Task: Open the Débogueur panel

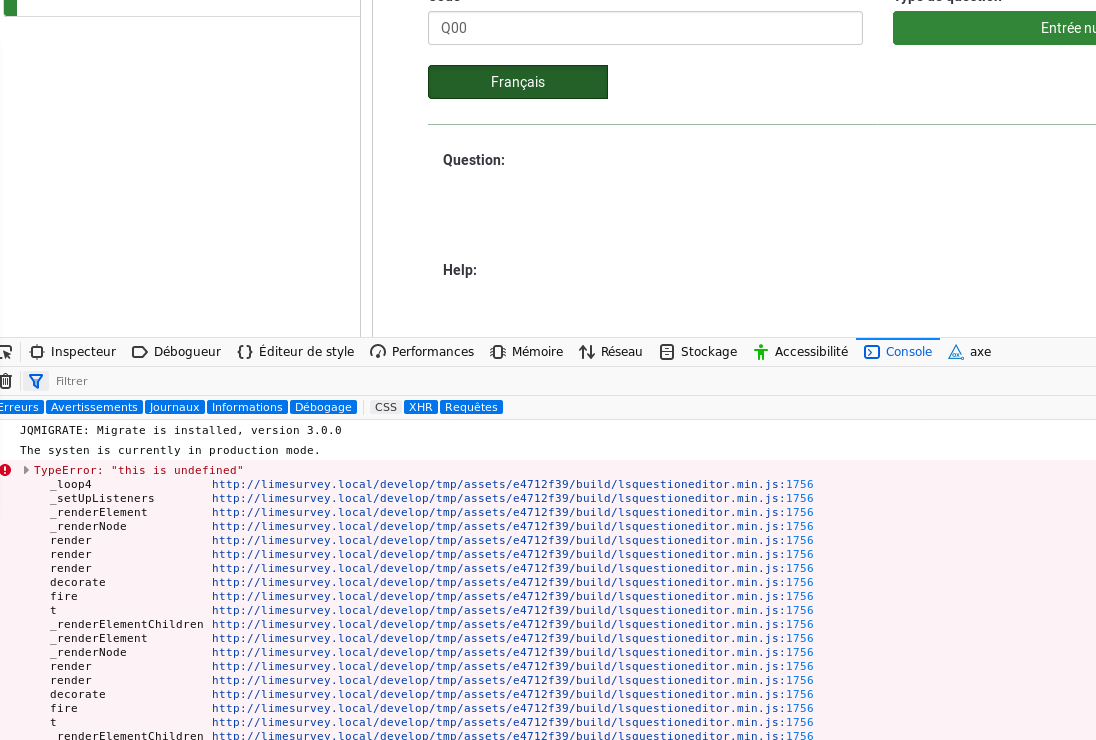Action: (176, 352)
